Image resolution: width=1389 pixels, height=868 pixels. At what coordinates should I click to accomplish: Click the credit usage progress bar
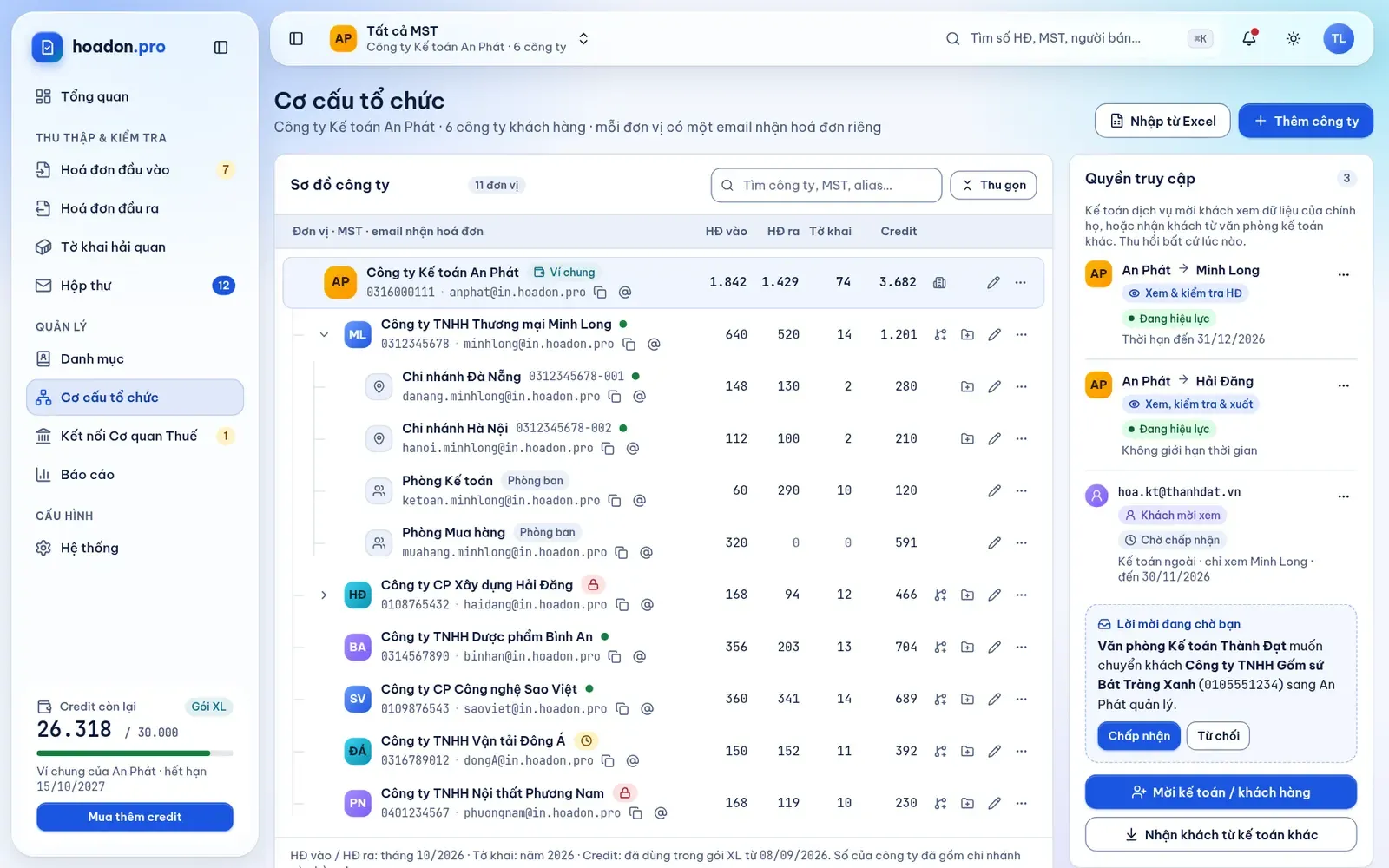point(135,753)
